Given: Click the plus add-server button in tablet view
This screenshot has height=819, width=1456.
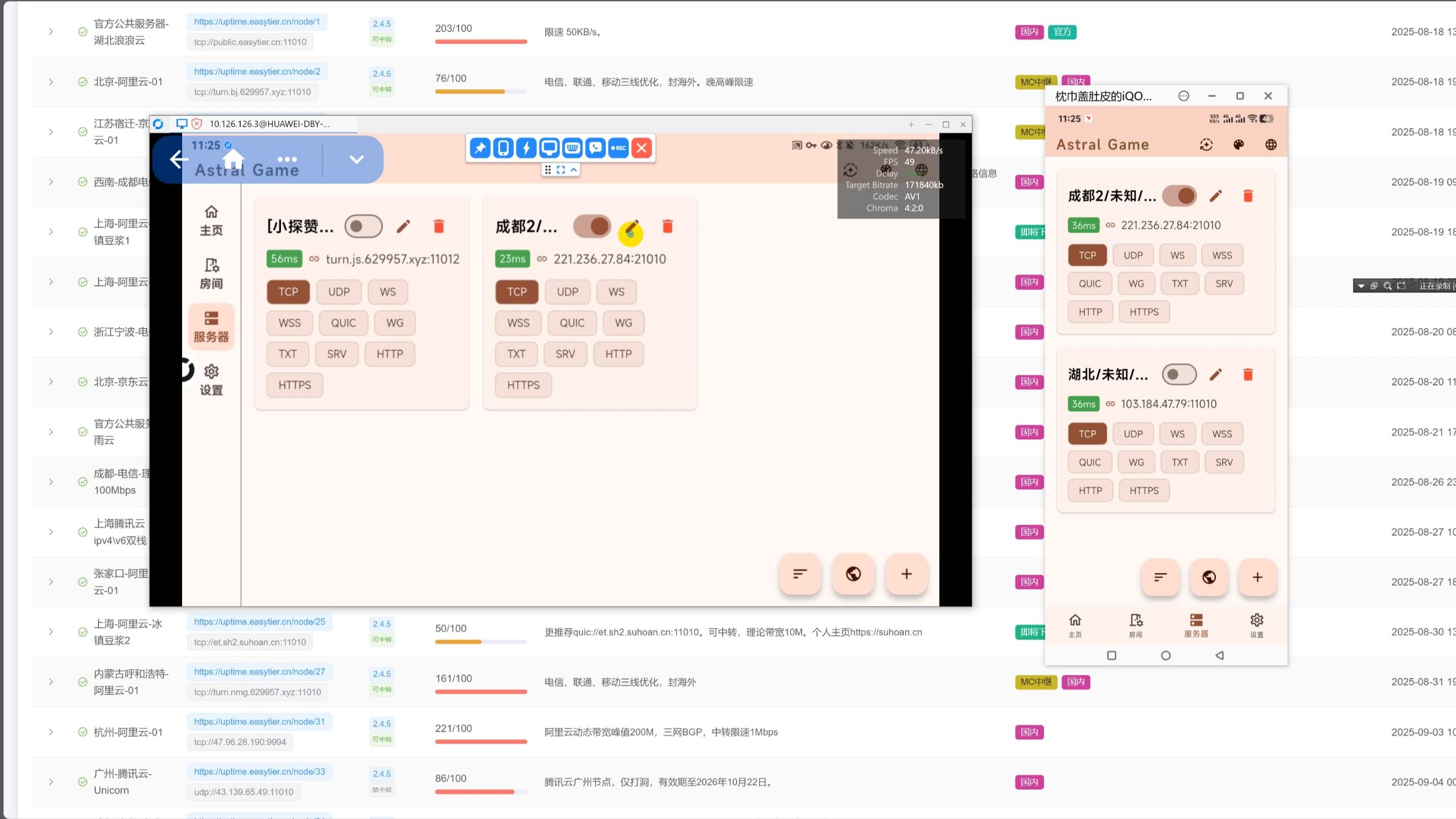Looking at the screenshot, I should click(x=906, y=574).
